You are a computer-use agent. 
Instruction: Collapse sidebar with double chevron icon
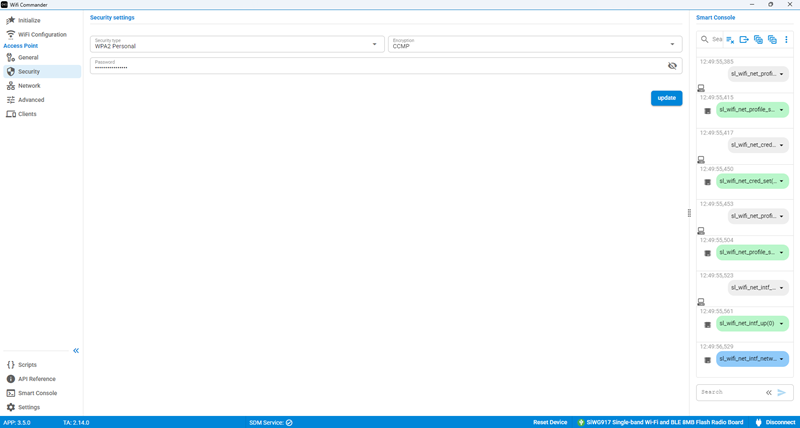76,350
